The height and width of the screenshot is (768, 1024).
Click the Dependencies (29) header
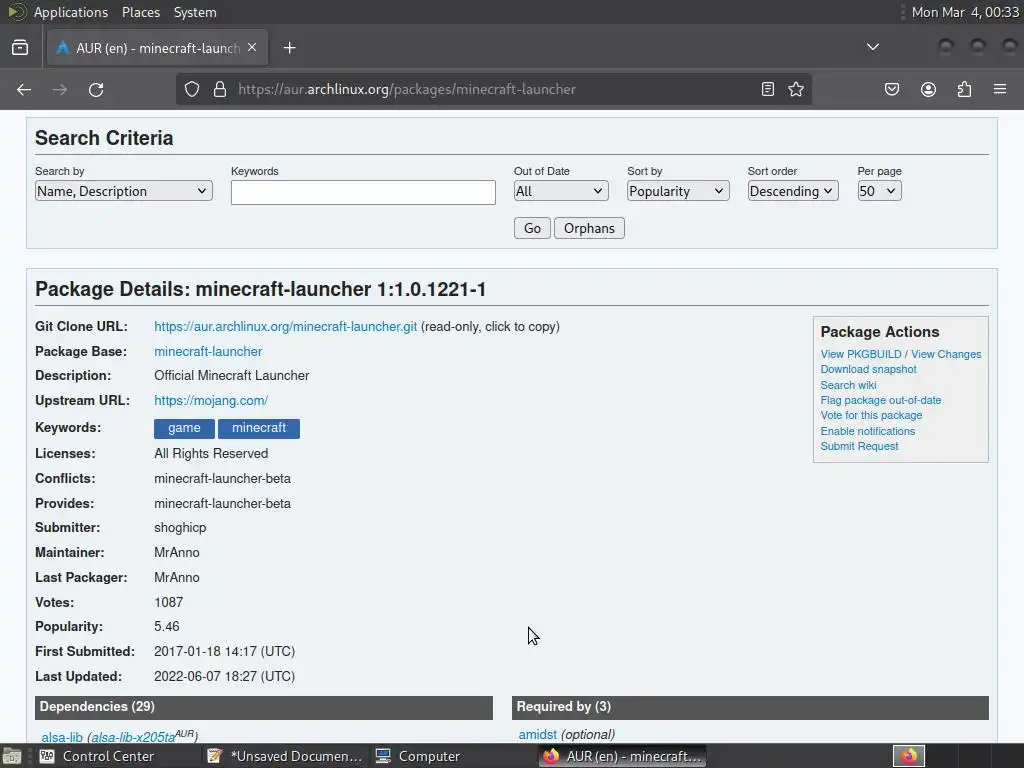pyautogui.click(x=264, y=707)
